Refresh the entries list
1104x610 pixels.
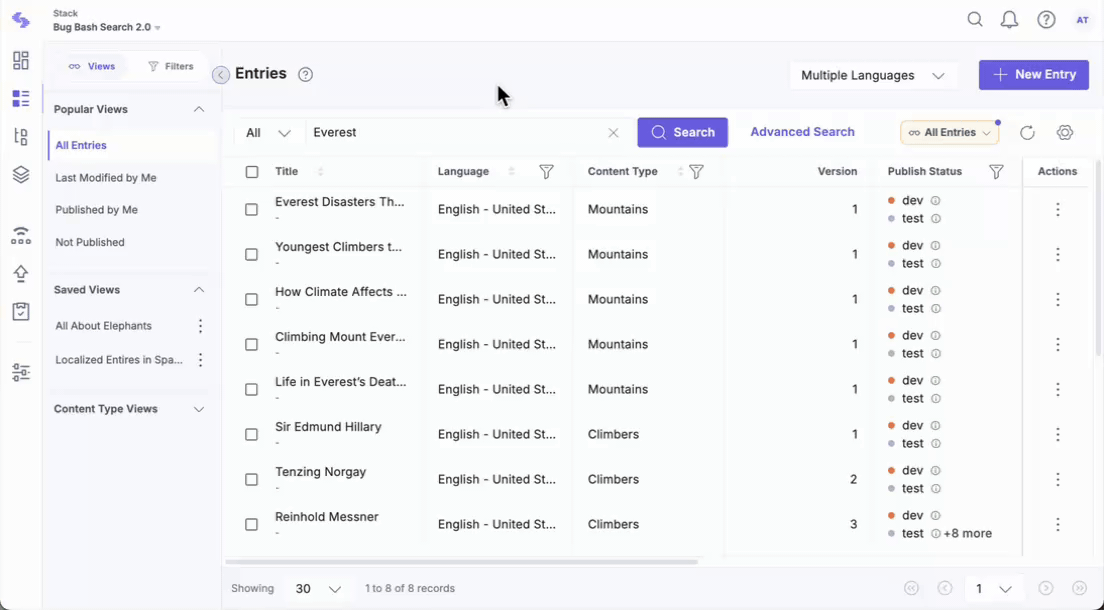click(1027, 132)
